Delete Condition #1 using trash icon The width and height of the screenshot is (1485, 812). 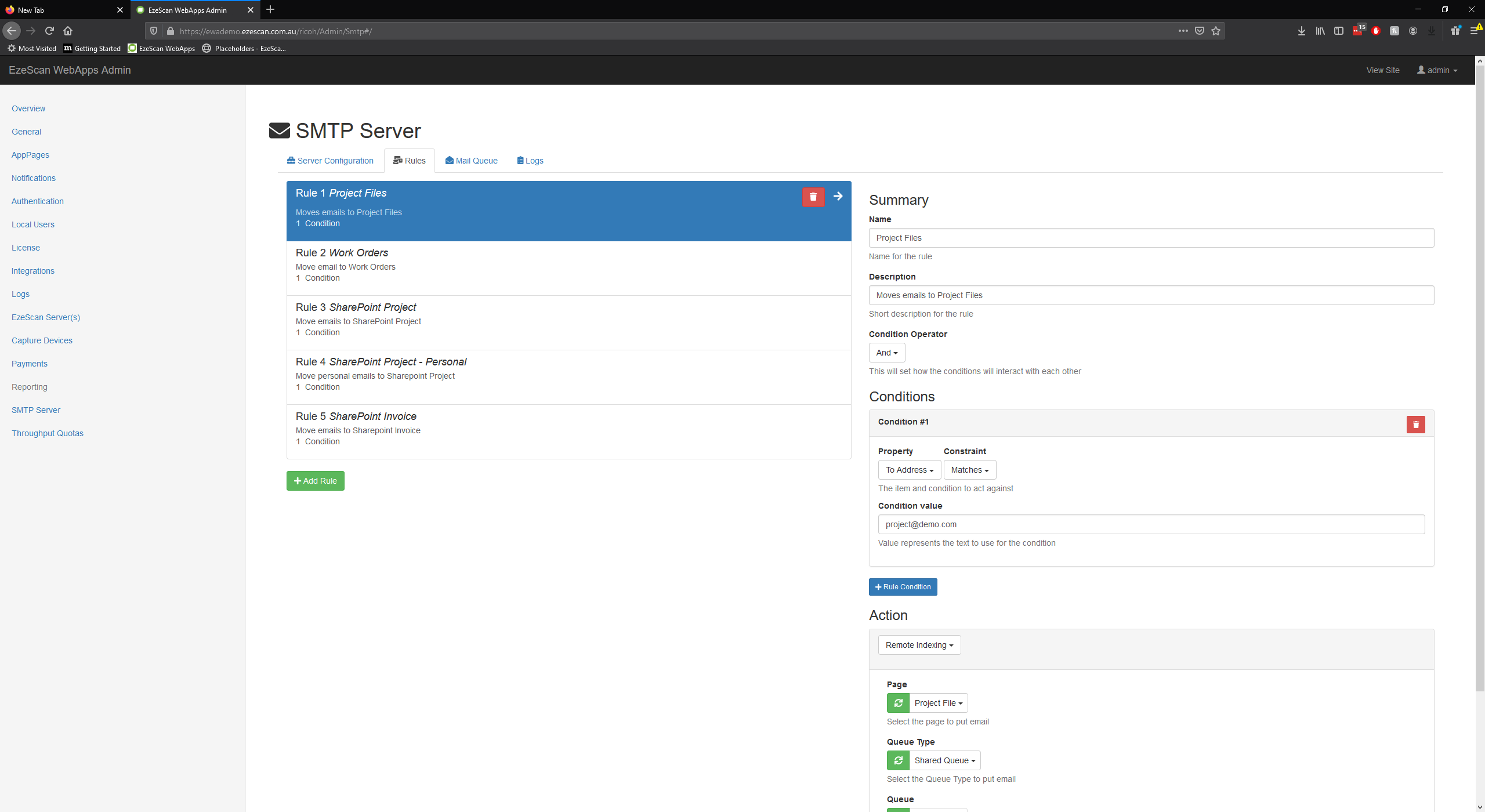1415,425
